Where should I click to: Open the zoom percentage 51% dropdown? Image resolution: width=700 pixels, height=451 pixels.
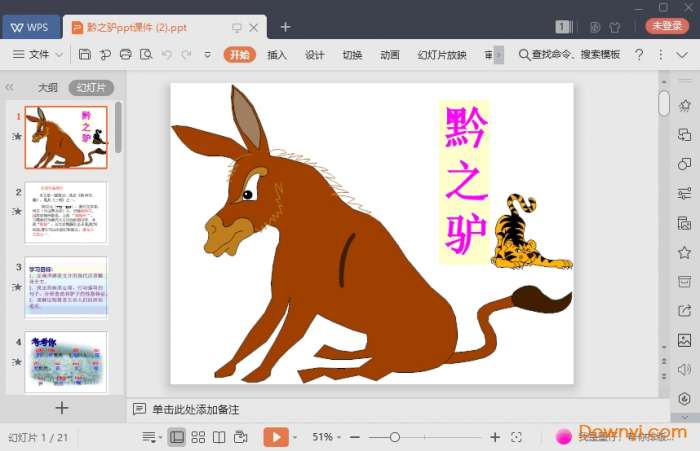328,437
